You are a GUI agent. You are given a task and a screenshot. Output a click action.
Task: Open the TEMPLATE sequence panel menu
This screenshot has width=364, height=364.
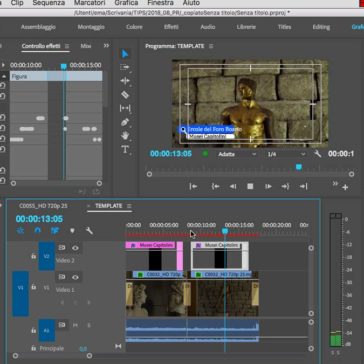[x=129, y=206]
